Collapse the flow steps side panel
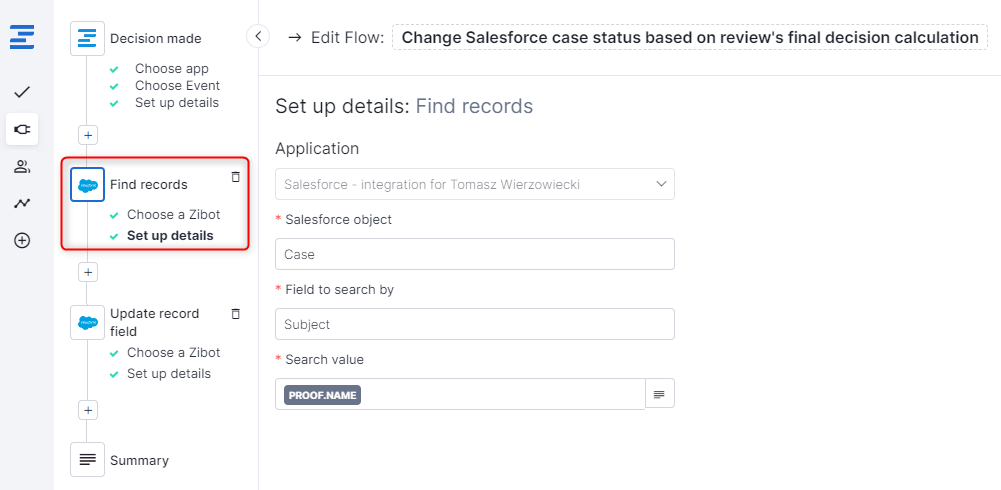This screenshot has height=490, width=1001. pos(258,36)
